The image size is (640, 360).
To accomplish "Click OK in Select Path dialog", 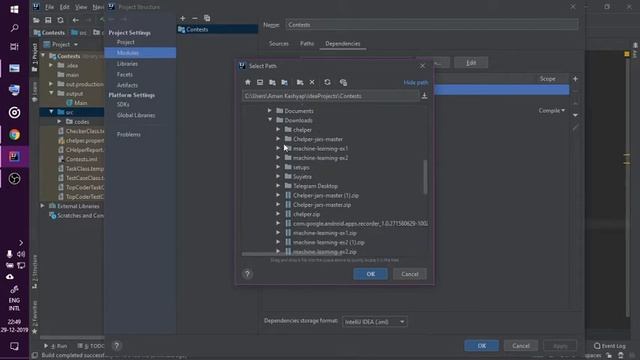I will [371, 274].
